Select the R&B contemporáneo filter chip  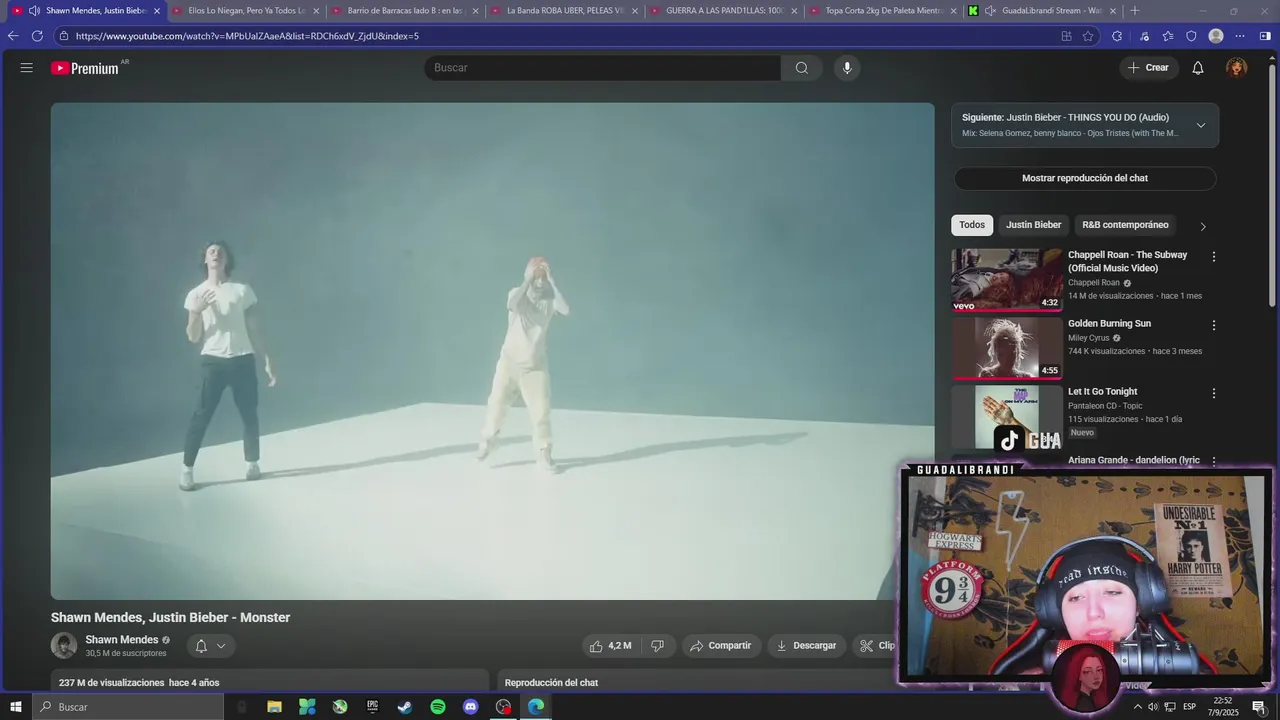[x=1125, y=225]
